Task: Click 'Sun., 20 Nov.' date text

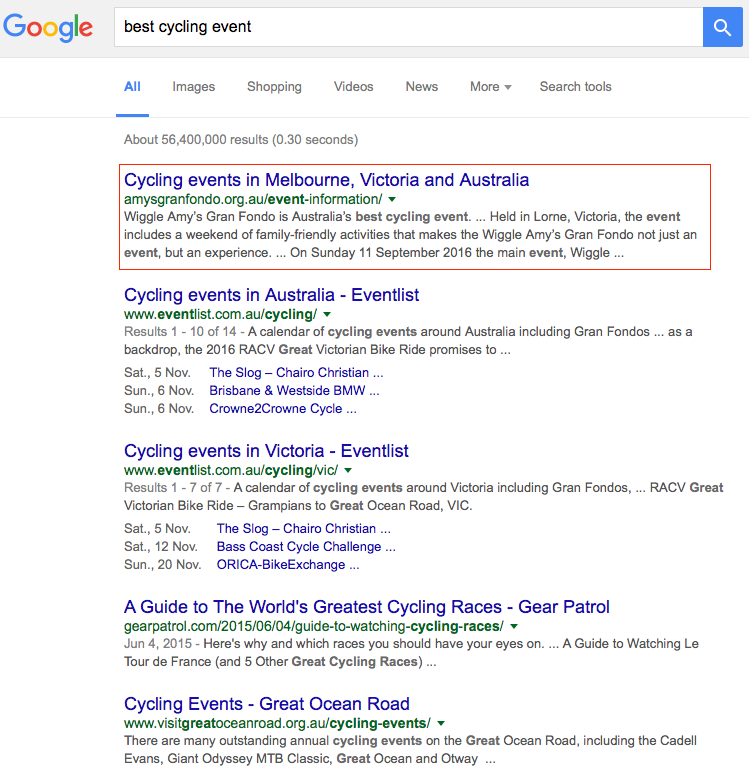Action: pyautogui.click(x=163, y=565)
